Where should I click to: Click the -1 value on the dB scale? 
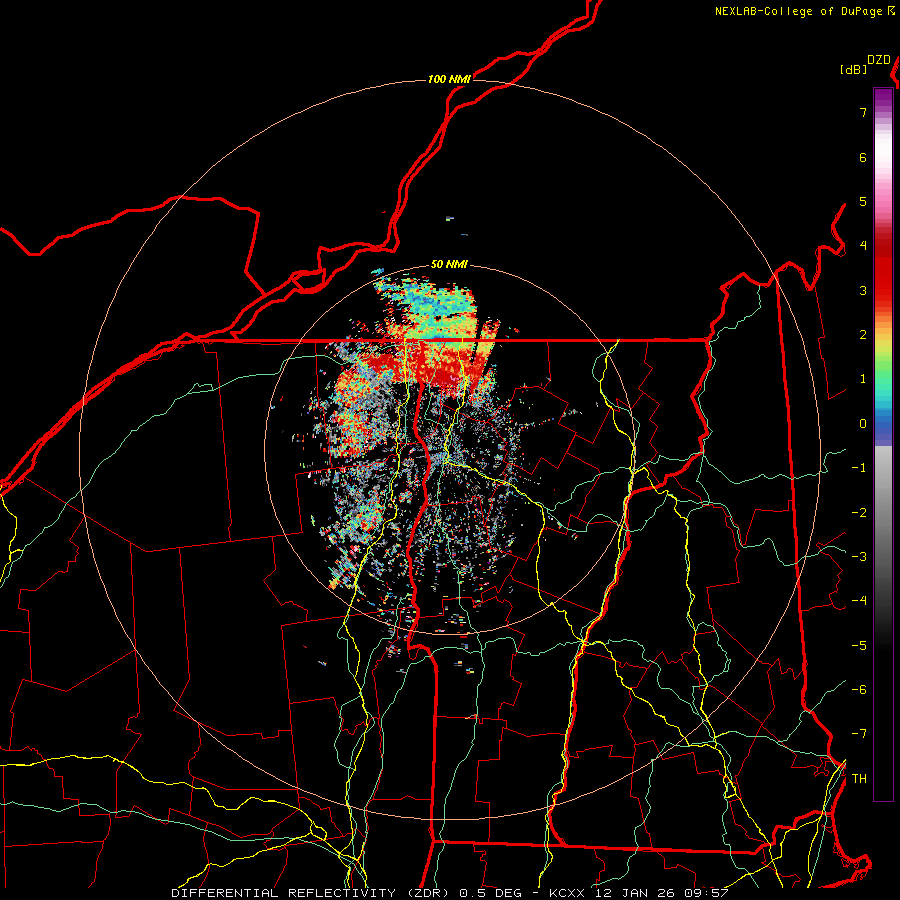[x=859, y=468]
